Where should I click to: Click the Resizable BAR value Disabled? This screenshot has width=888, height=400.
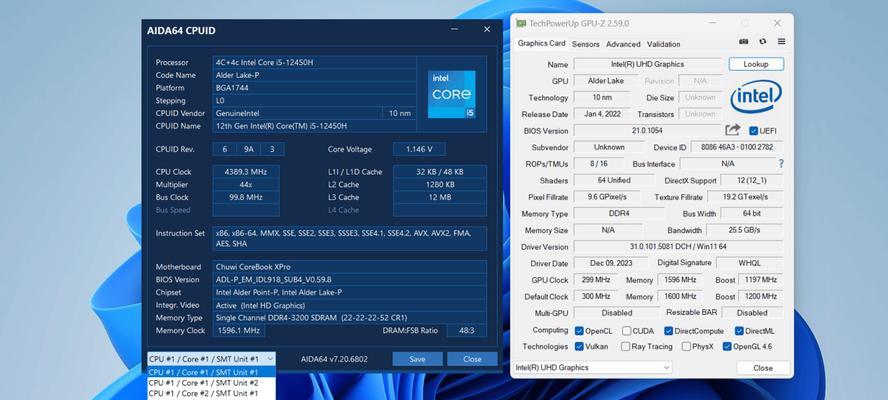(x=752, y=313)
